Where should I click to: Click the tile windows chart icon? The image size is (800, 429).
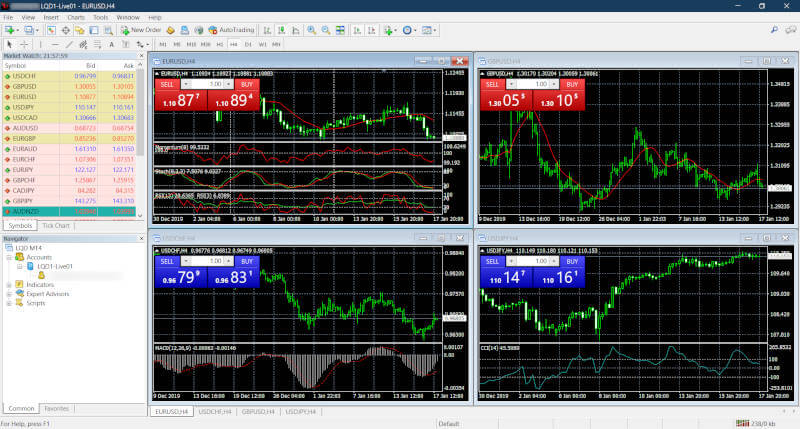click(340, 31)
